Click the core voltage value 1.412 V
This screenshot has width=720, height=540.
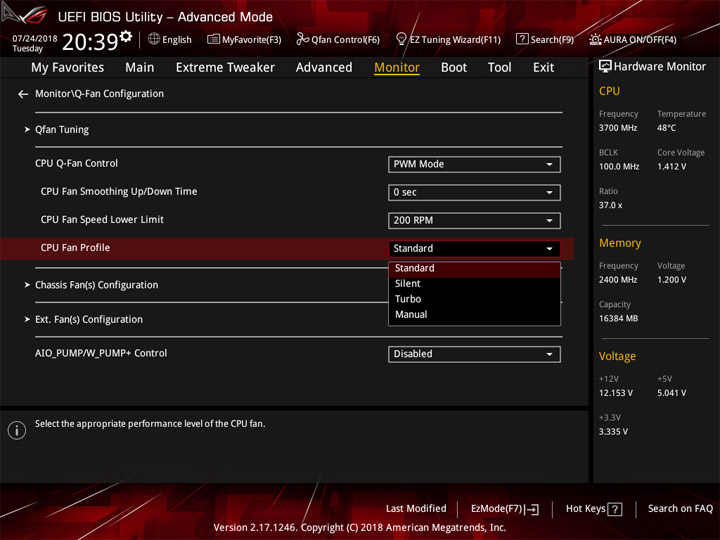pyautogui.click(x=671, y=167)
